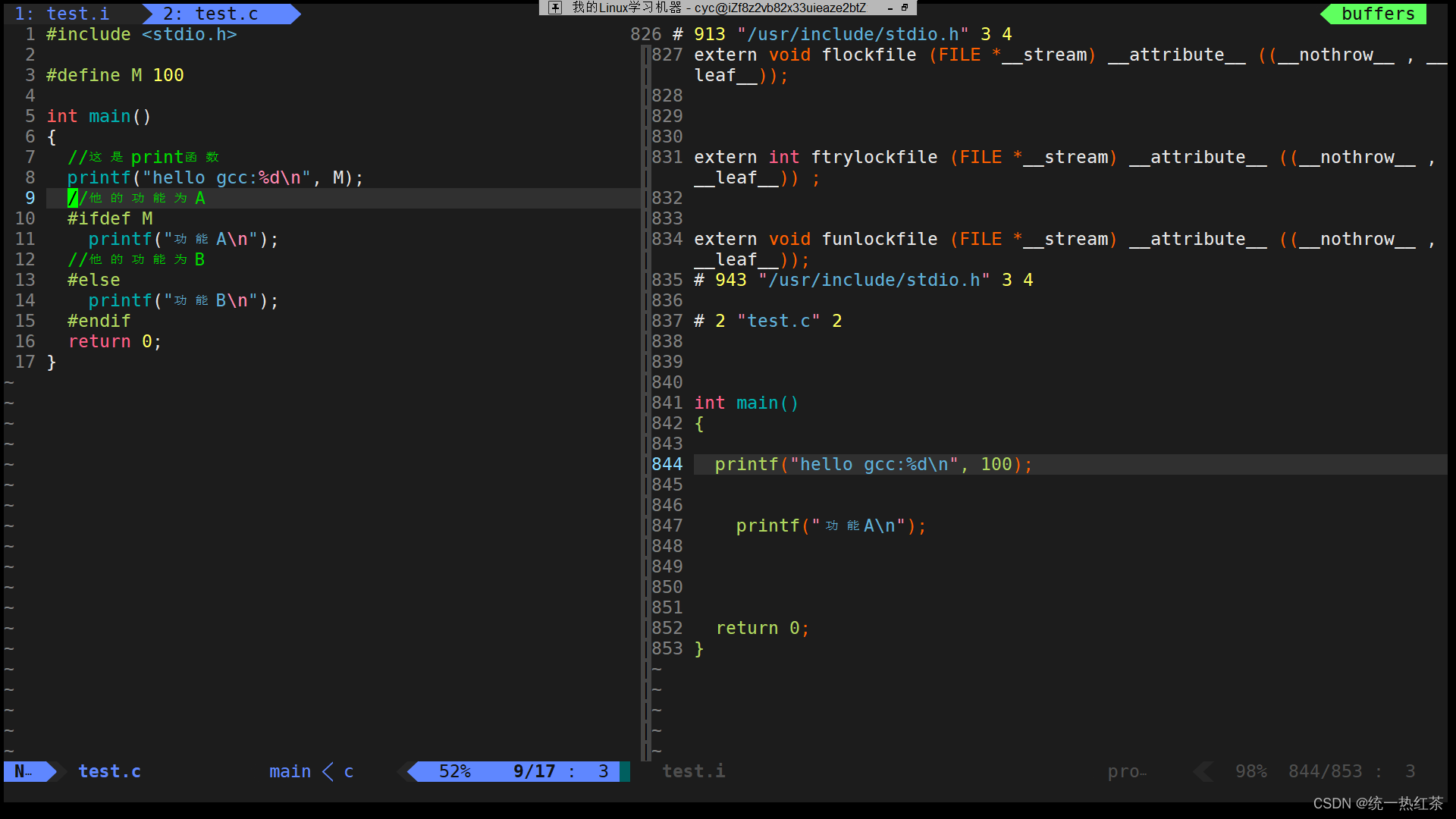
Task: Click the printf on line 11 in test.c
Action: pos(184,239)
